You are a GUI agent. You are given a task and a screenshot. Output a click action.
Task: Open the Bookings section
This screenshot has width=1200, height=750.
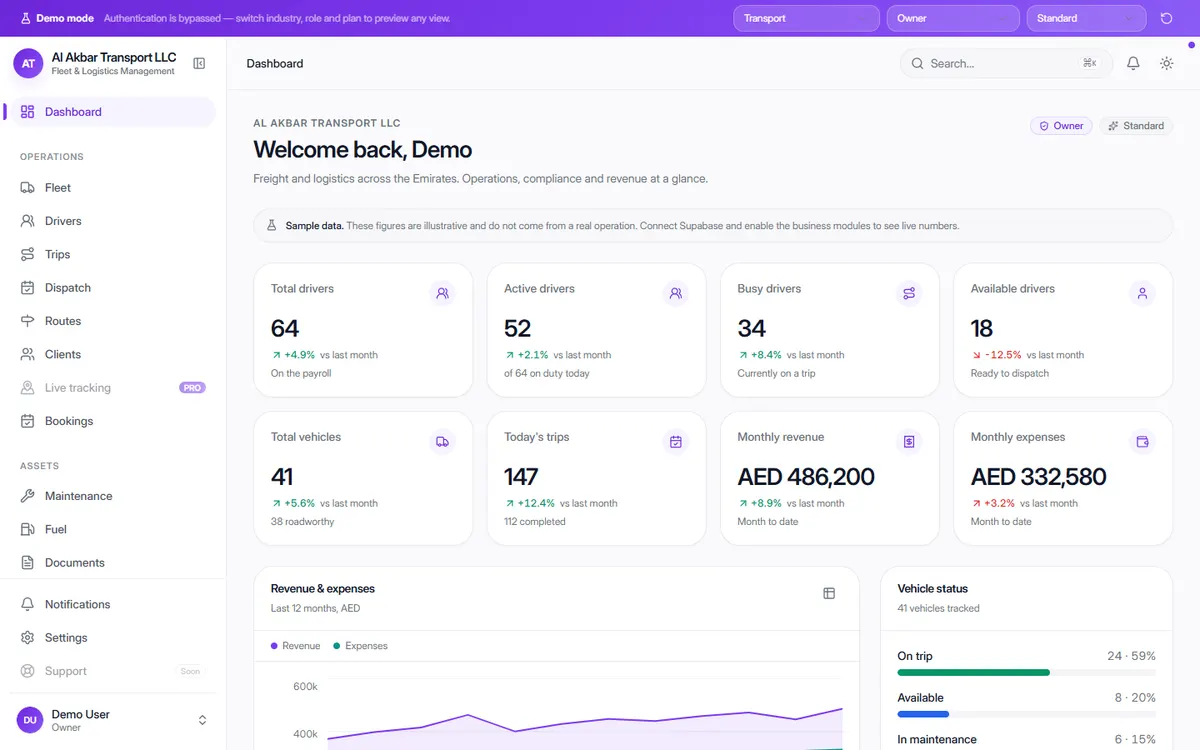112,421
